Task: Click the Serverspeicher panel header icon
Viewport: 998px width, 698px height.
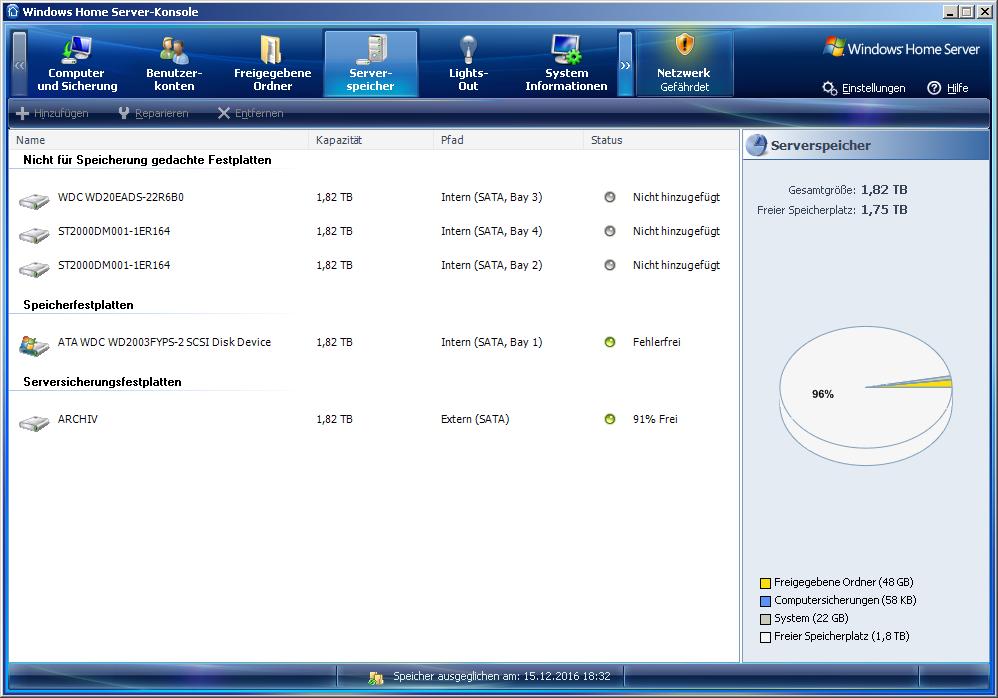Action: click(x=757, y=145)
